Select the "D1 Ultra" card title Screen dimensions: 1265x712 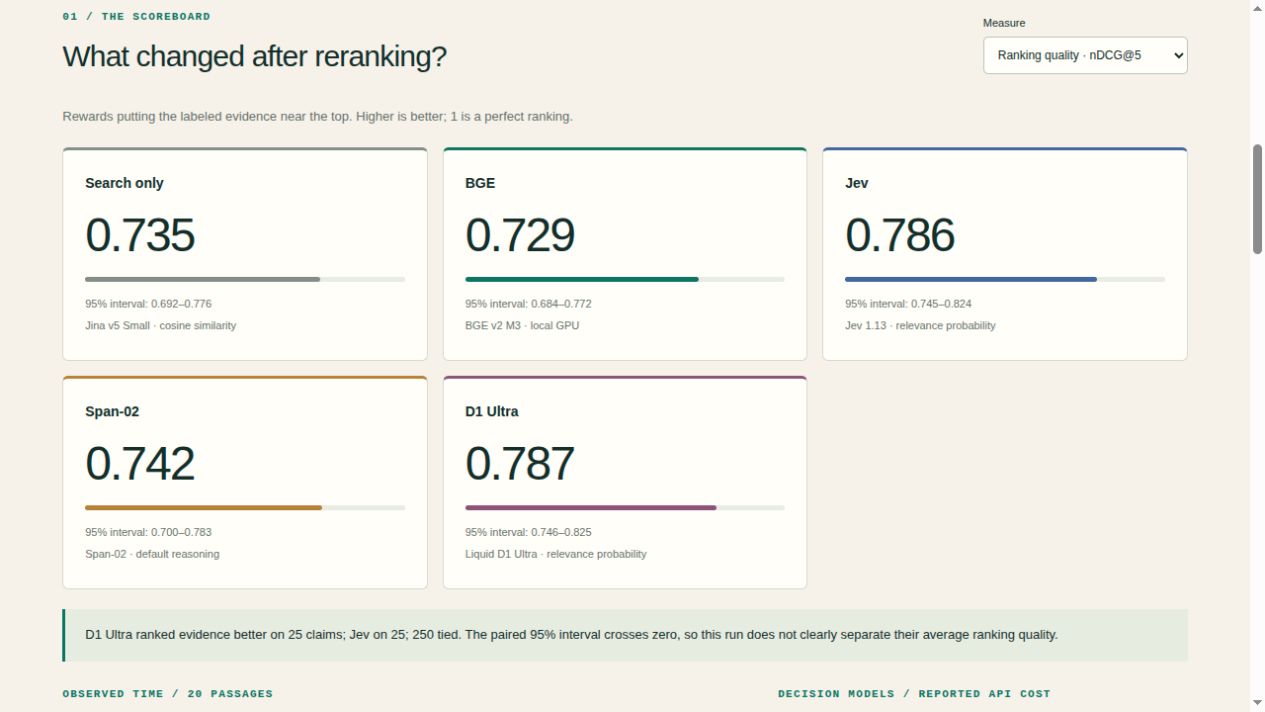tap(492, 412)
